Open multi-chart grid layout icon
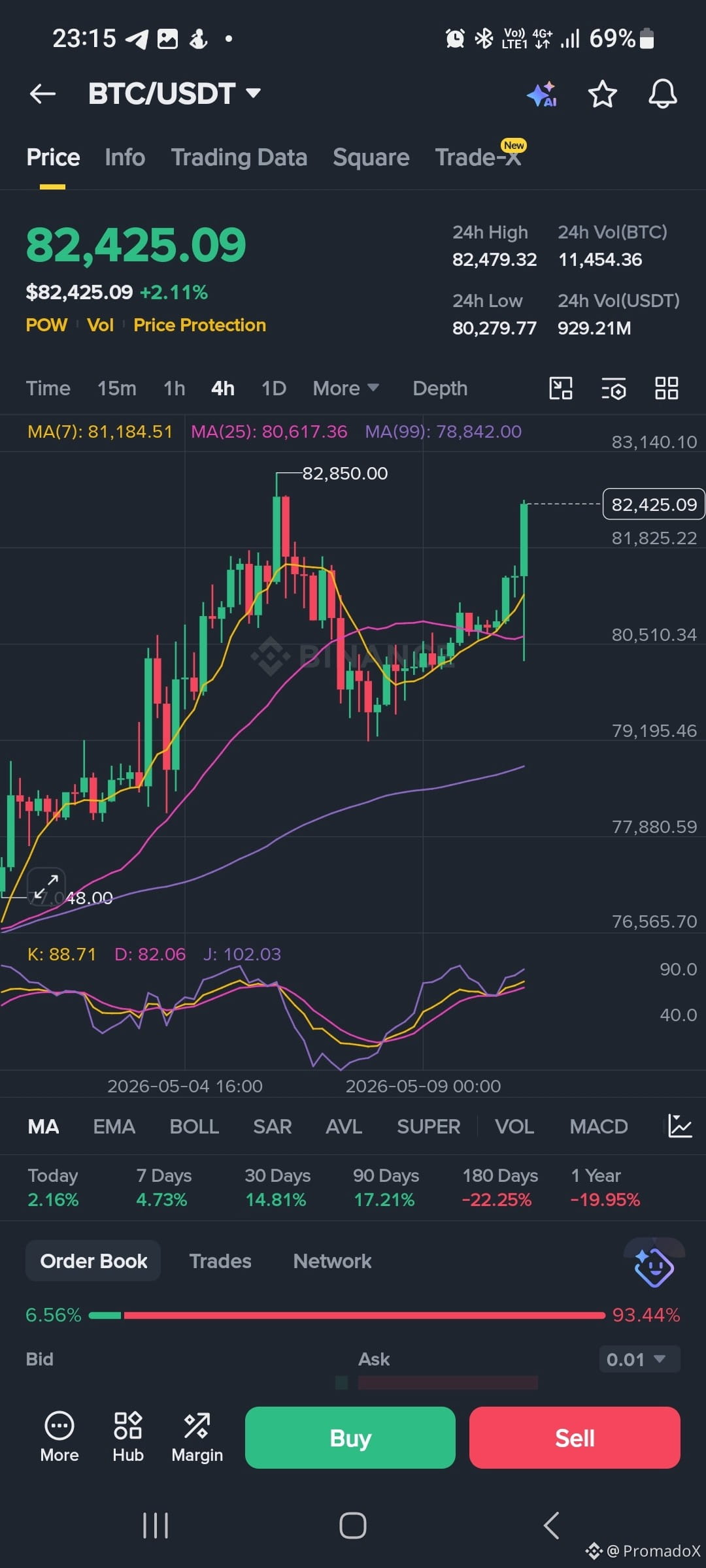Viewport: 706px width, 1568px height. click(x=667, y=388)
